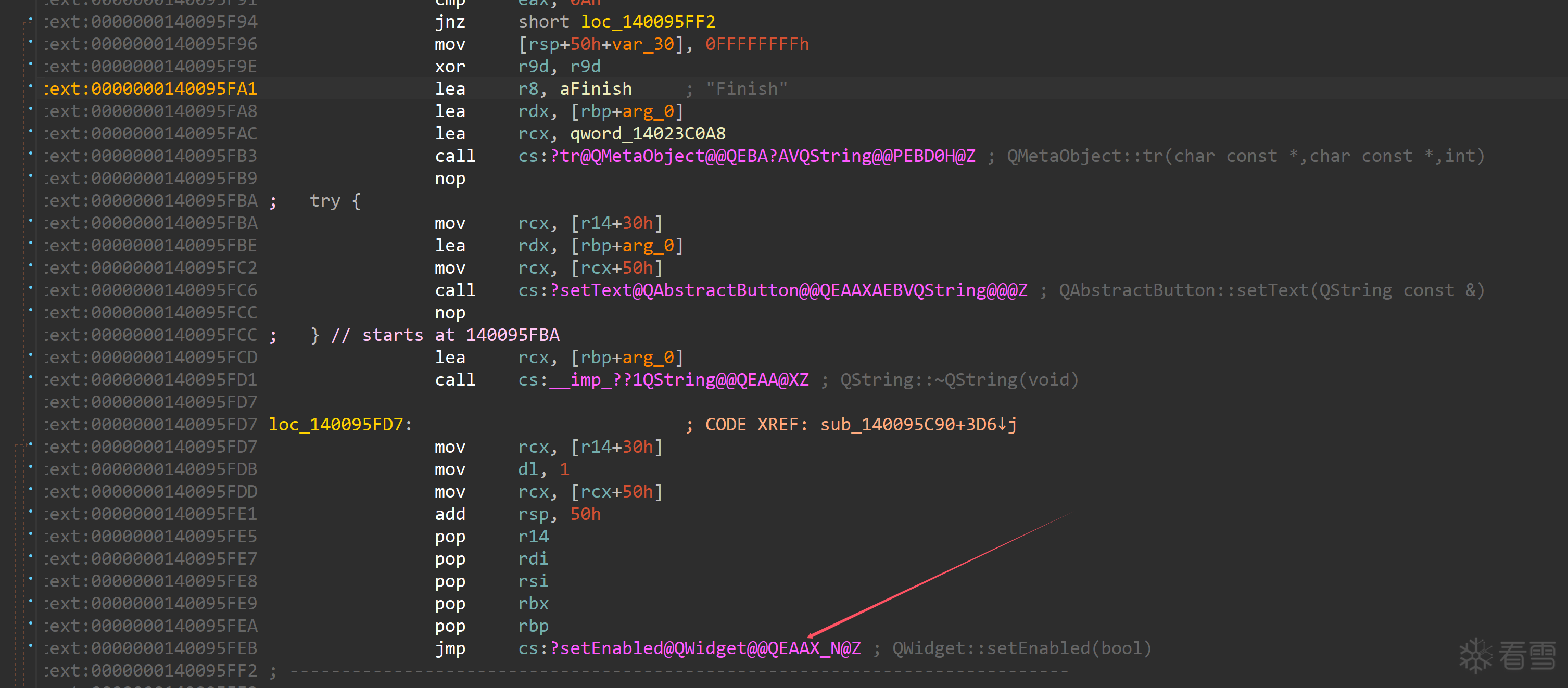Click the 0FFFFFFFFh immediate value
Screen dimensions: 1568x688
pyautogui.click(x=757, y=44)
